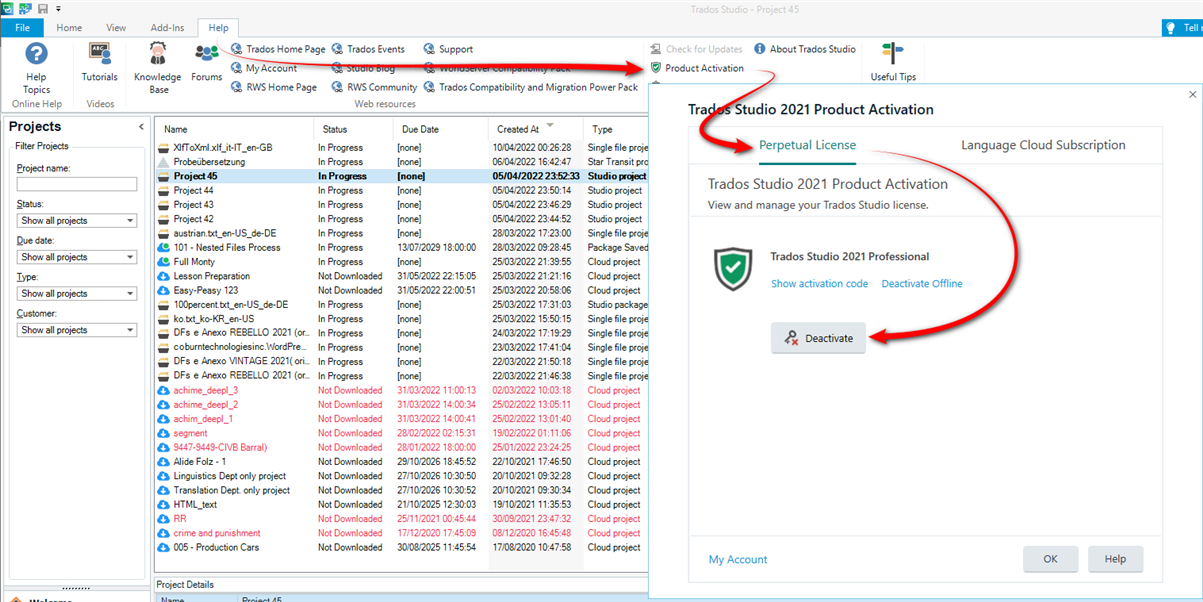Open RWS Home Page link

pyautogui.click(x=273, y=87)
